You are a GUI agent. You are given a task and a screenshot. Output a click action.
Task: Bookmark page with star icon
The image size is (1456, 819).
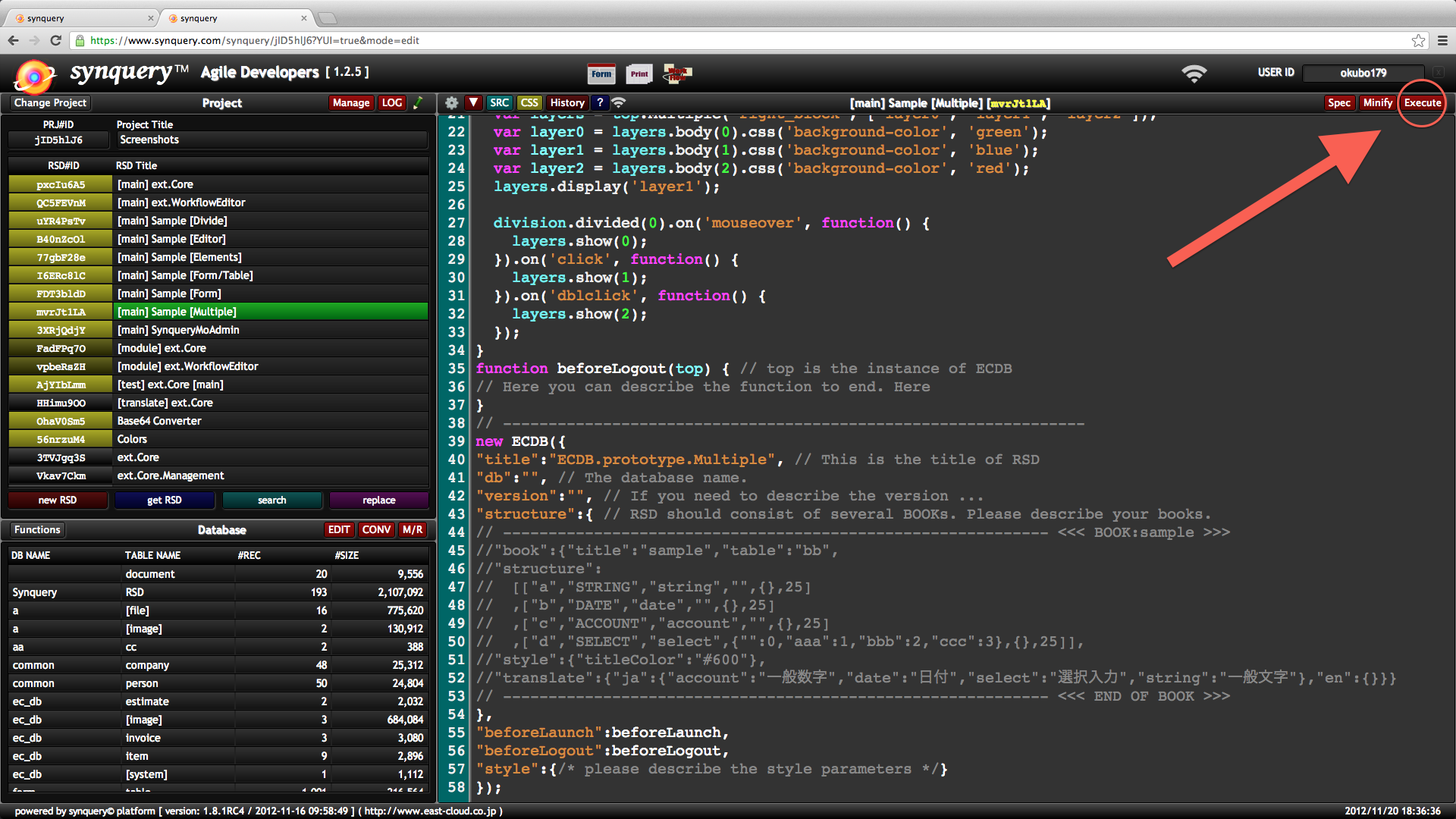click(1418, 40)
